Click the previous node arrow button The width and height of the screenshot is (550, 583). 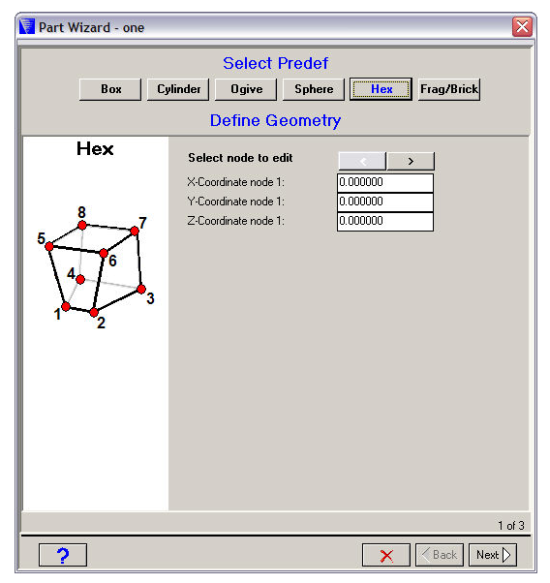(363, 161)
